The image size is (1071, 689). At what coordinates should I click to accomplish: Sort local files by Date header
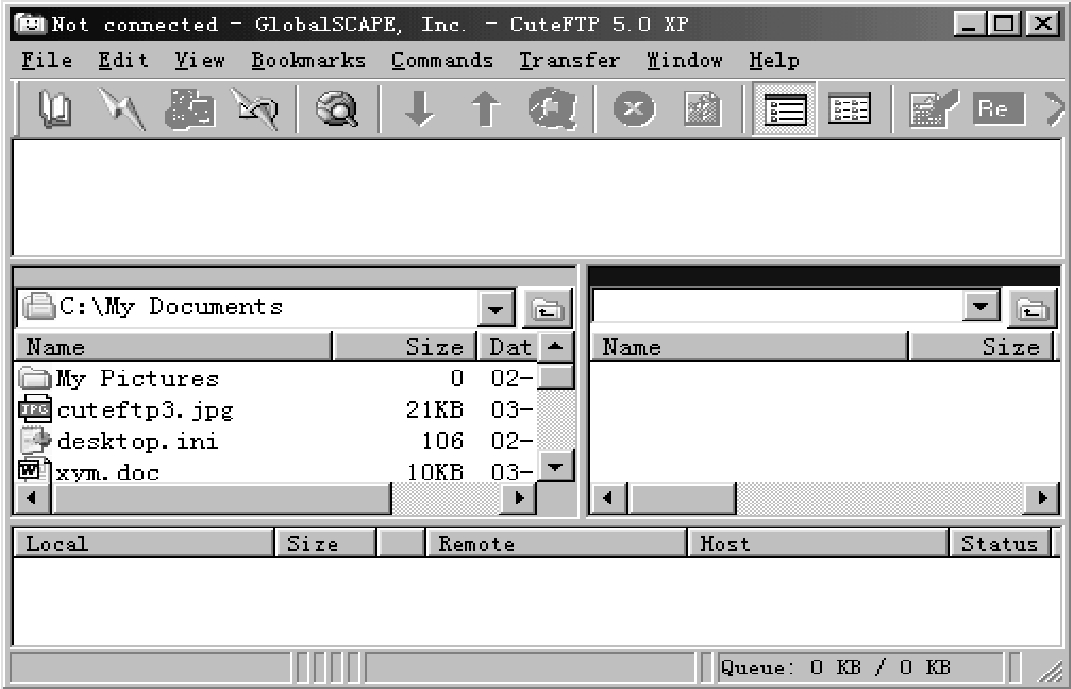coord(508,347)
